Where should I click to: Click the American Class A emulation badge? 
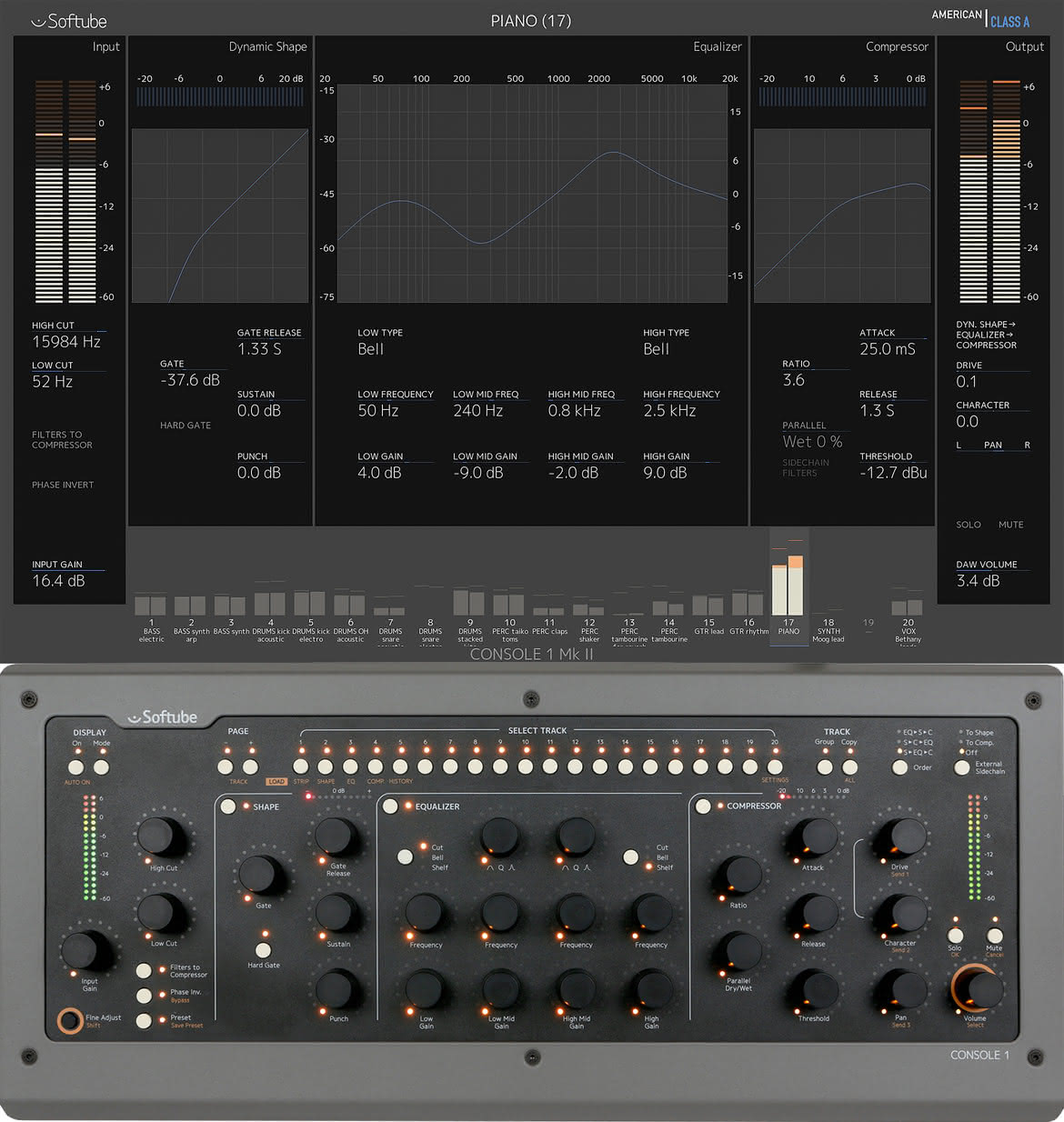pos(980,18)
